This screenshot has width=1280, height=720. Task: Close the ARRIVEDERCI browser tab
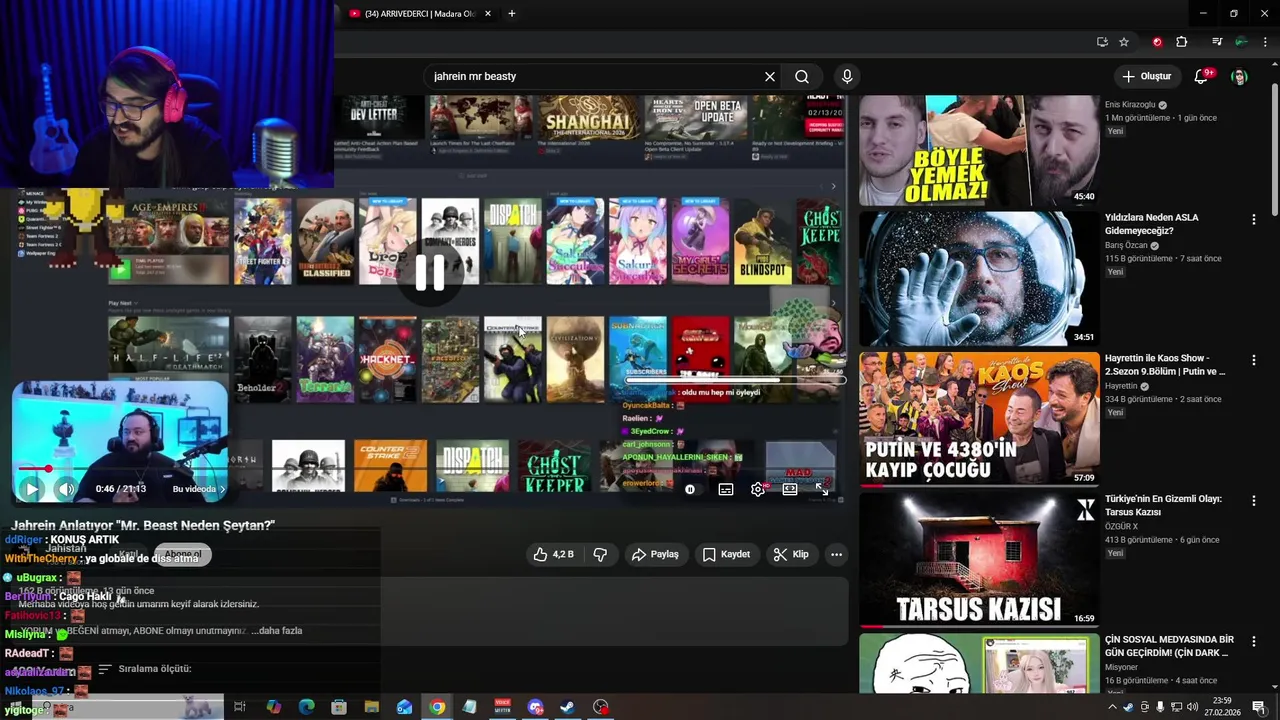pyautogui.click(x=488, y=13)
